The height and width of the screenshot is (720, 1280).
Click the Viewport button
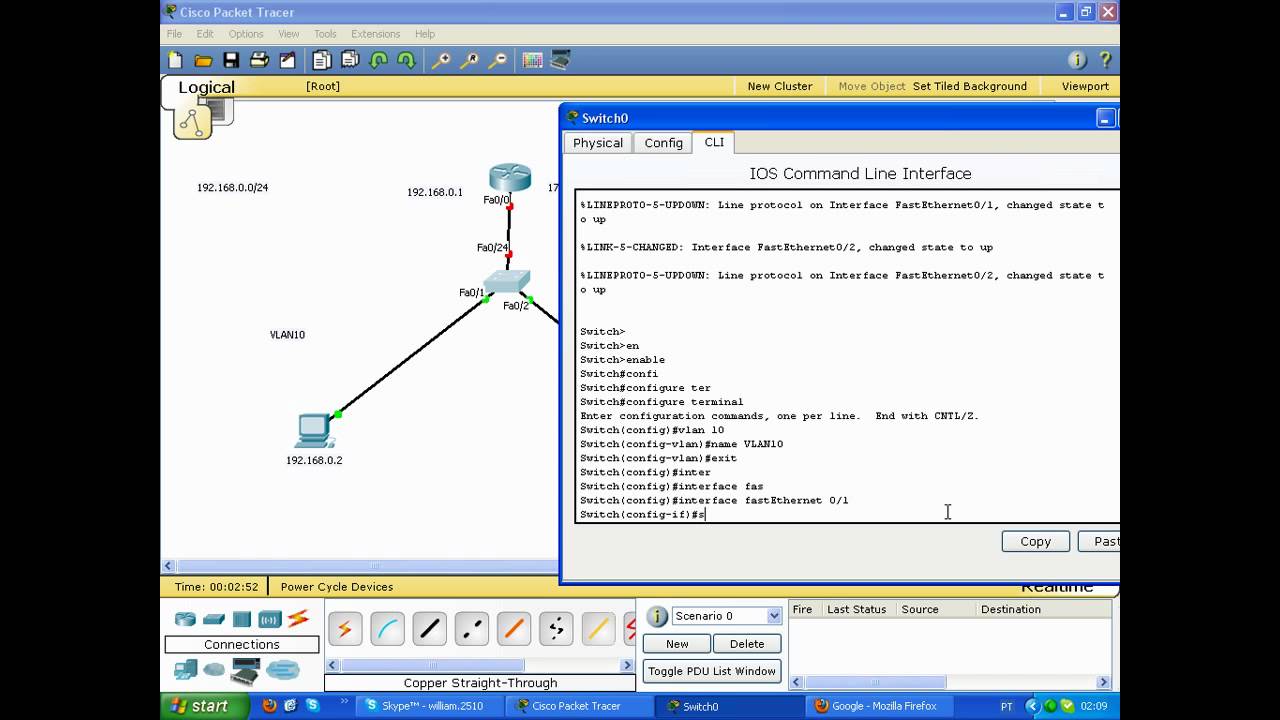coord(1085,86)
